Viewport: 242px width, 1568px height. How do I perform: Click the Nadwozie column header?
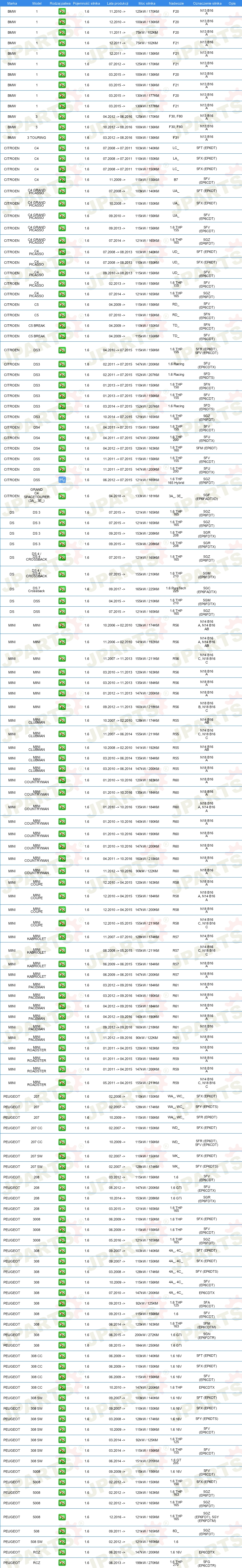pyautogui.click(x=175, y=3)
